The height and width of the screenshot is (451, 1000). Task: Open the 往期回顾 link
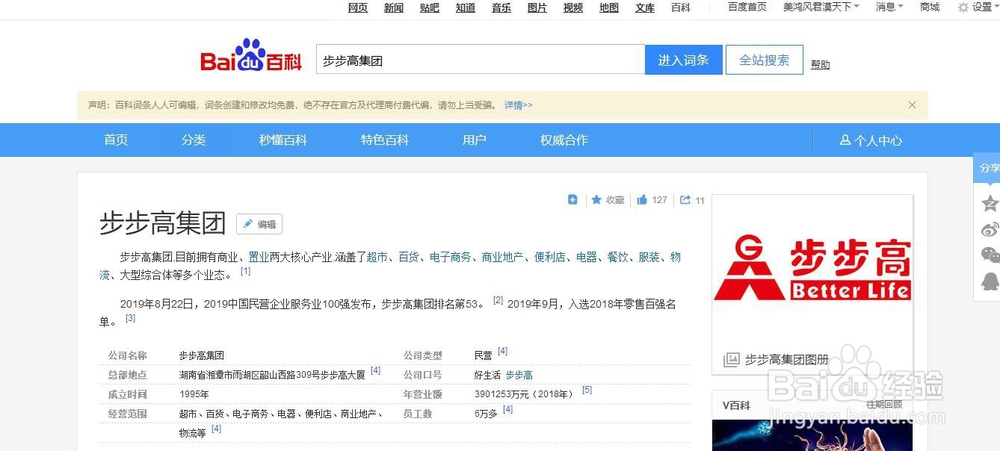(x=885, y=404)
